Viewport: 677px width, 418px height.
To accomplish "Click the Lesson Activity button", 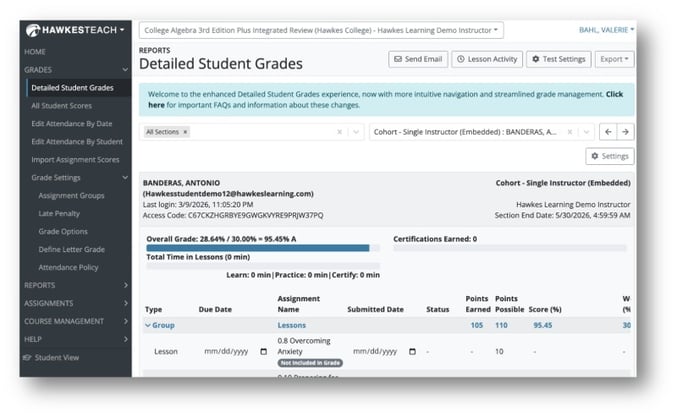I will tap(487, 59).
